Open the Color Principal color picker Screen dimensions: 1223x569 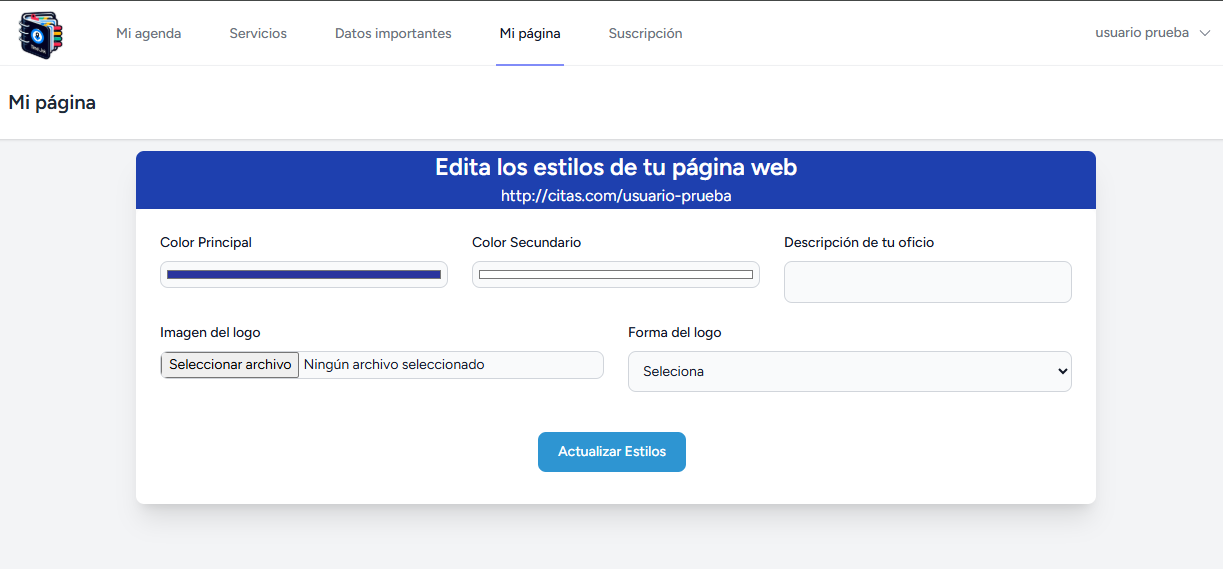point(304,274)
